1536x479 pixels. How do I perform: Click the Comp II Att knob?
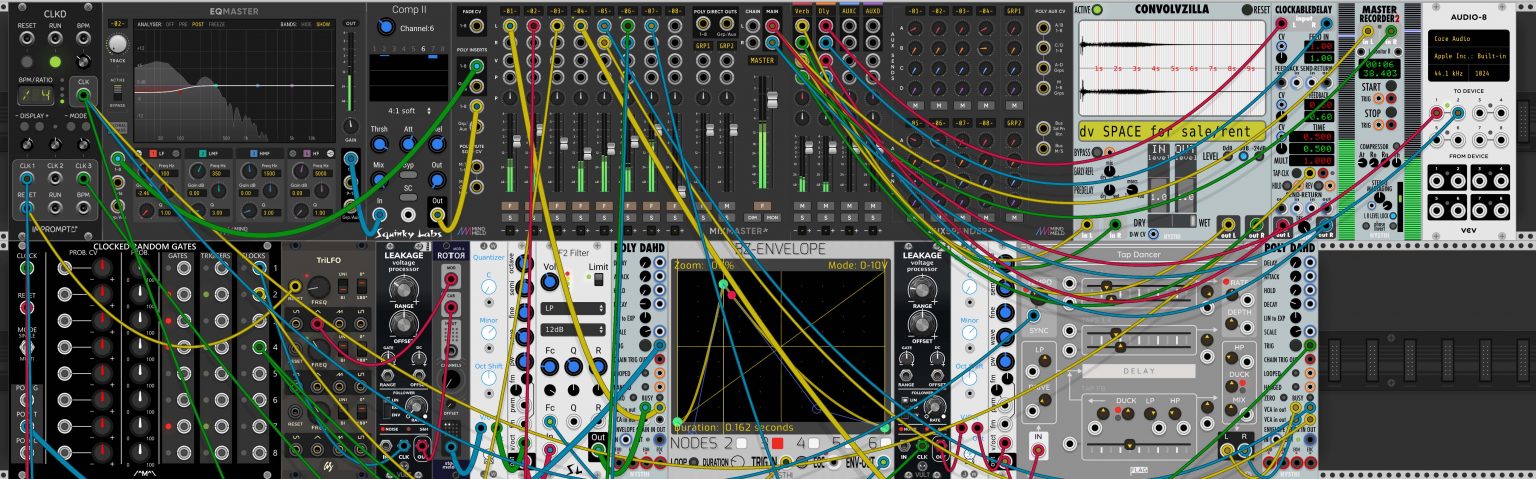[x=408, y=145]
